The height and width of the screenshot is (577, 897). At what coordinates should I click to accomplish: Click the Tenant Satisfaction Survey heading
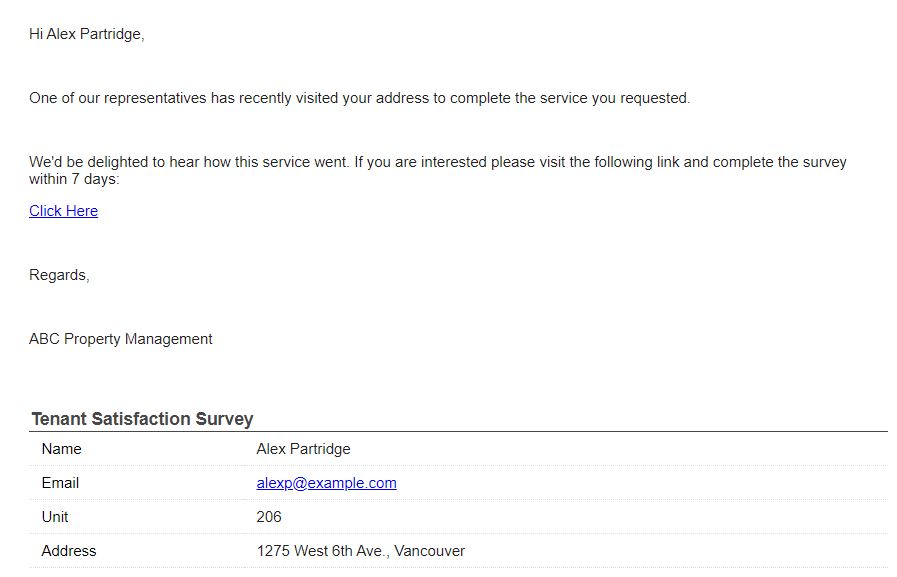coord(142,419)
